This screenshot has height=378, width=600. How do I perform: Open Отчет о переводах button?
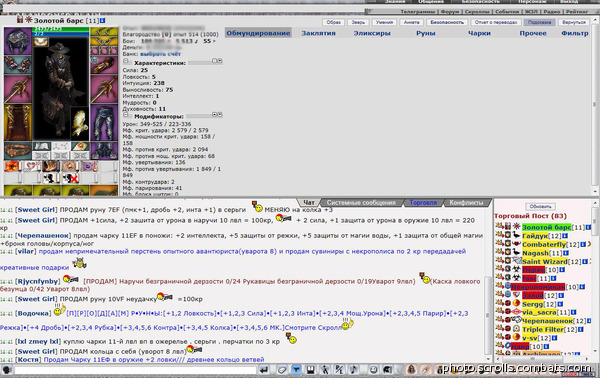(x=496, y=22)
